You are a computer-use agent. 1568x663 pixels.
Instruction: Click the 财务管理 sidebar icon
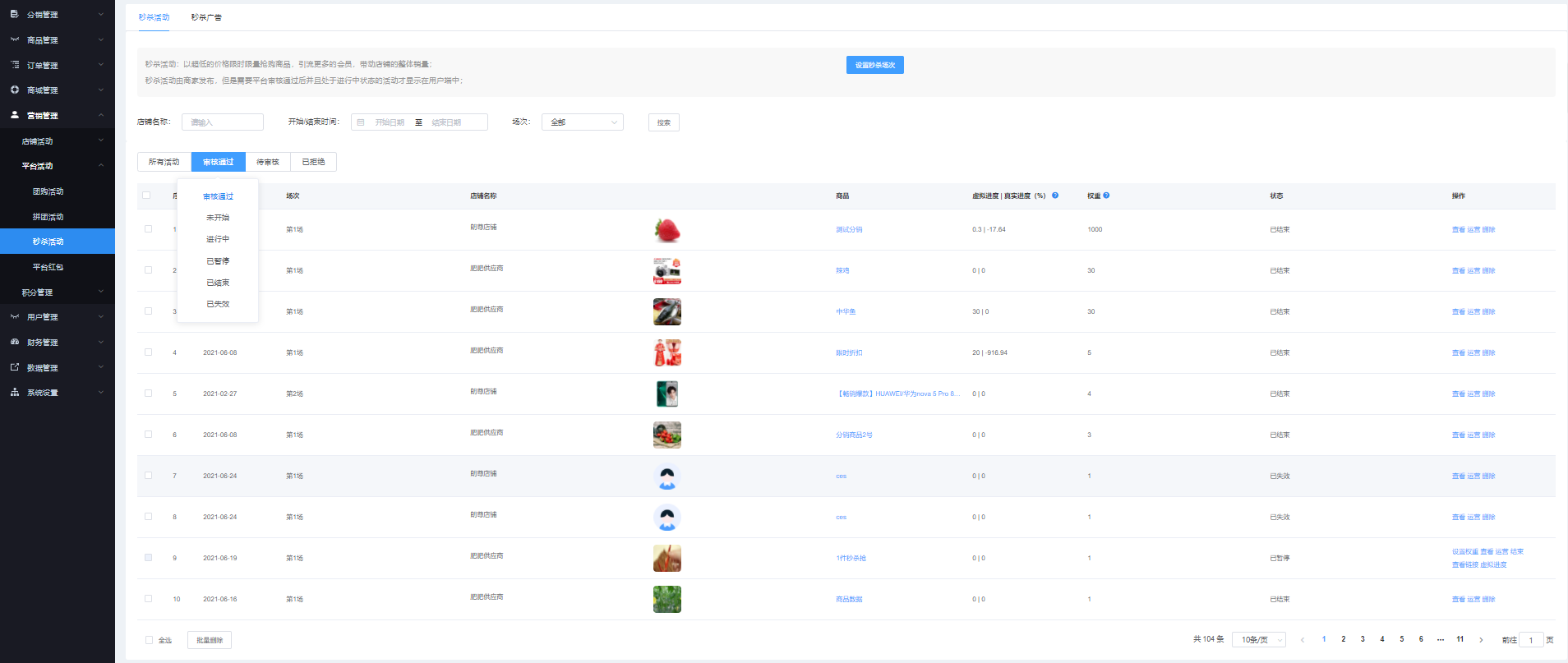pos(15,342)
